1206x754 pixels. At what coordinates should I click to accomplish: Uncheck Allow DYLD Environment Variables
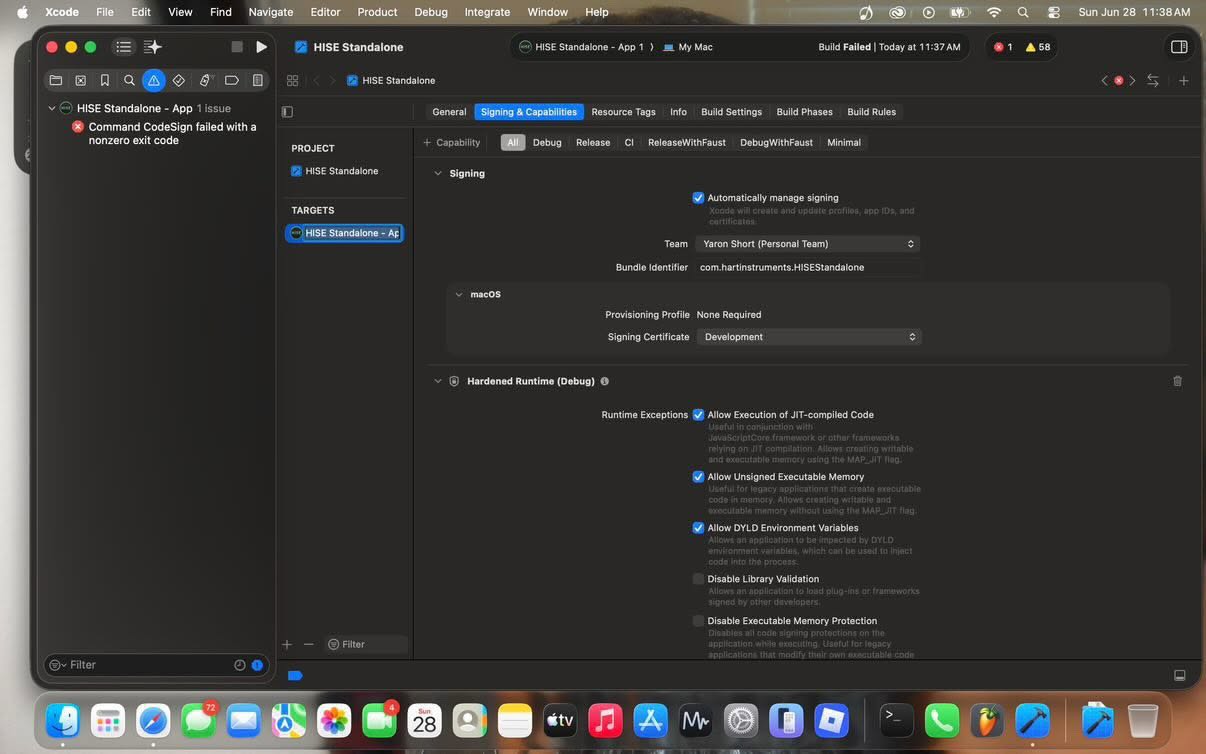[698, 528]
